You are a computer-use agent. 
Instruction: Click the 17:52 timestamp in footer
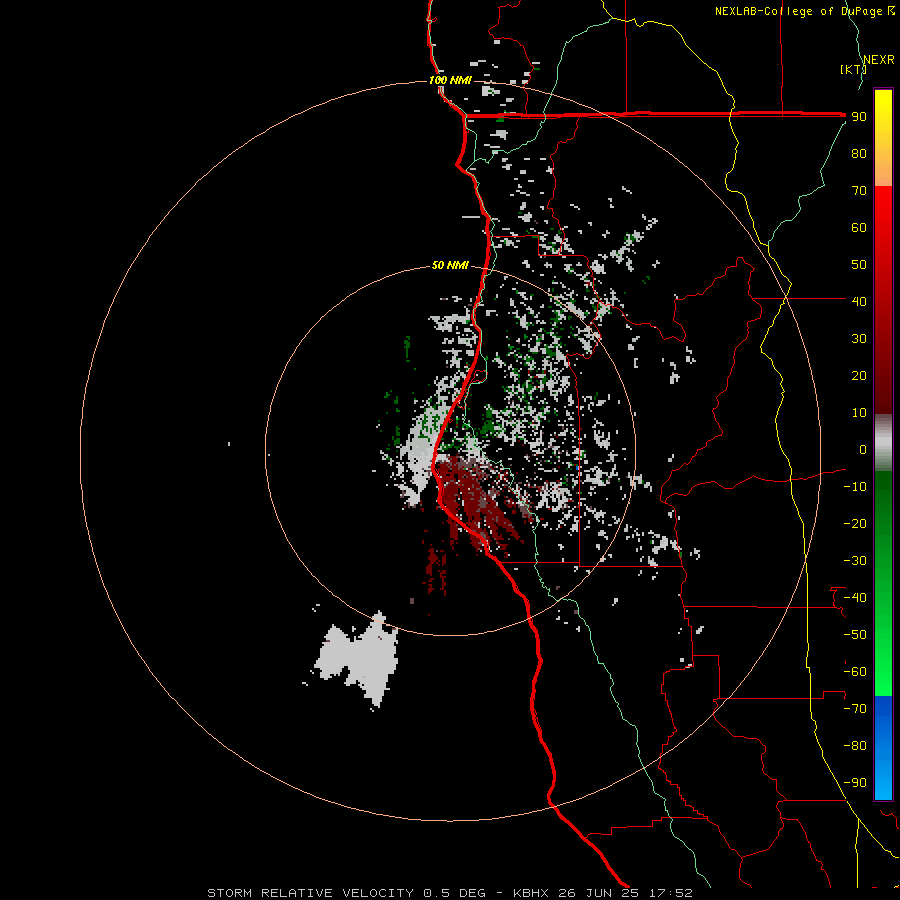(670, 893)
